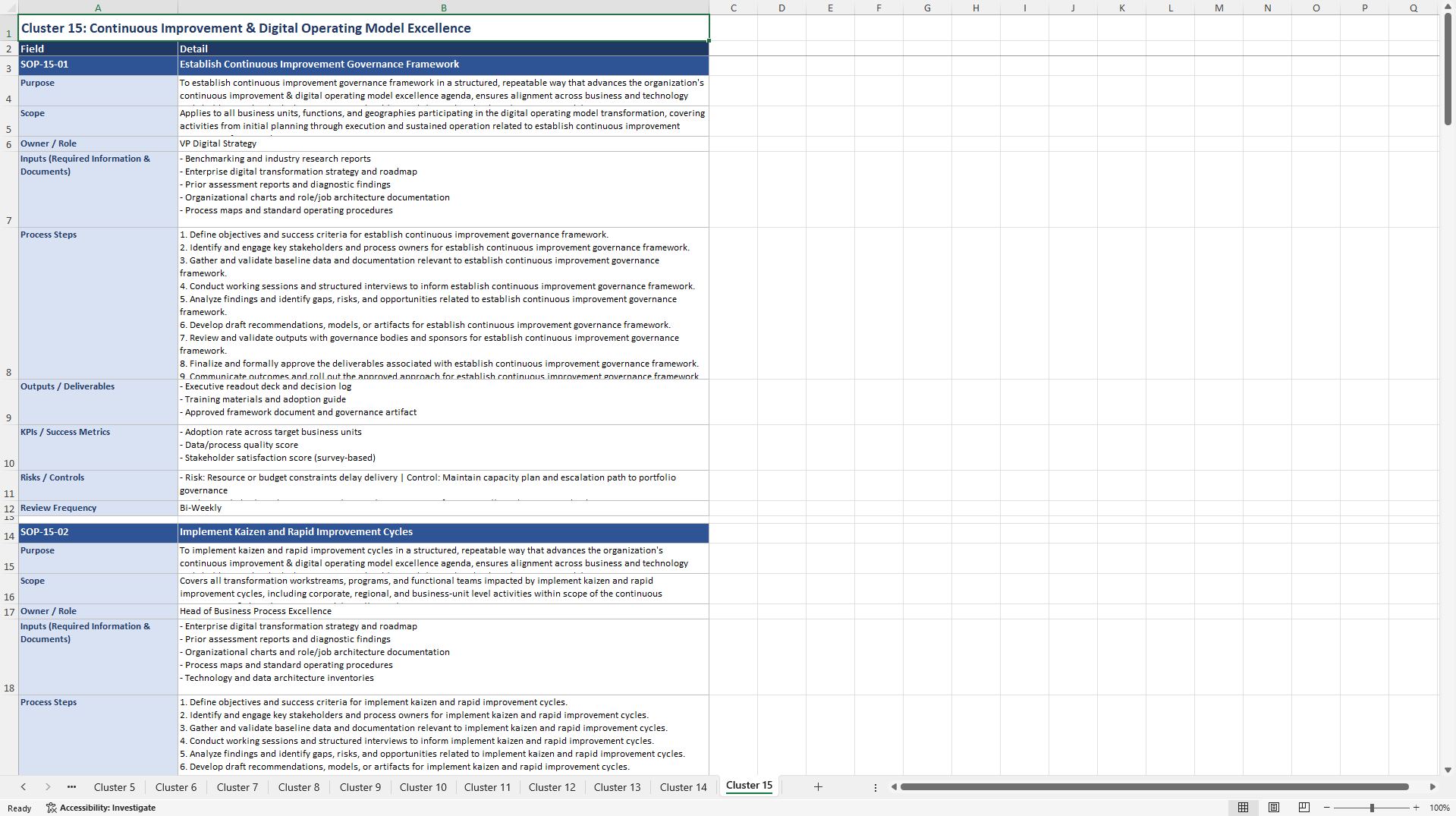Switch to Cluster 11 sheet tab
1456x816 pixels.
[488, 787]
